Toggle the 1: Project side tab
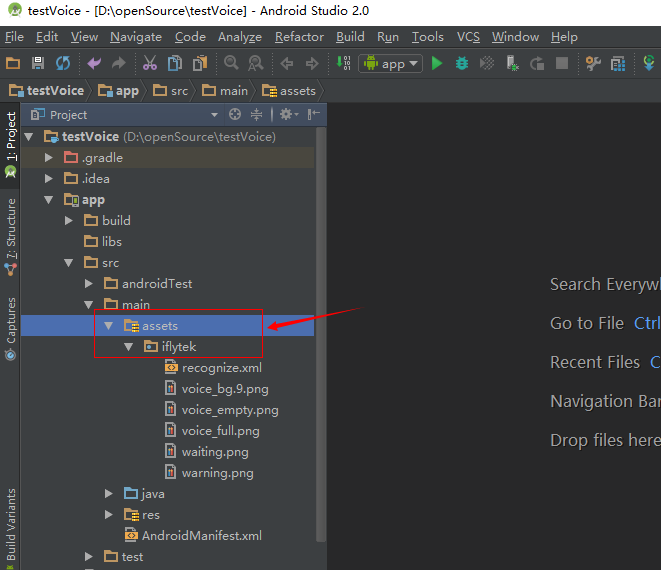This screenshot has height=570, width=661. 11,144
